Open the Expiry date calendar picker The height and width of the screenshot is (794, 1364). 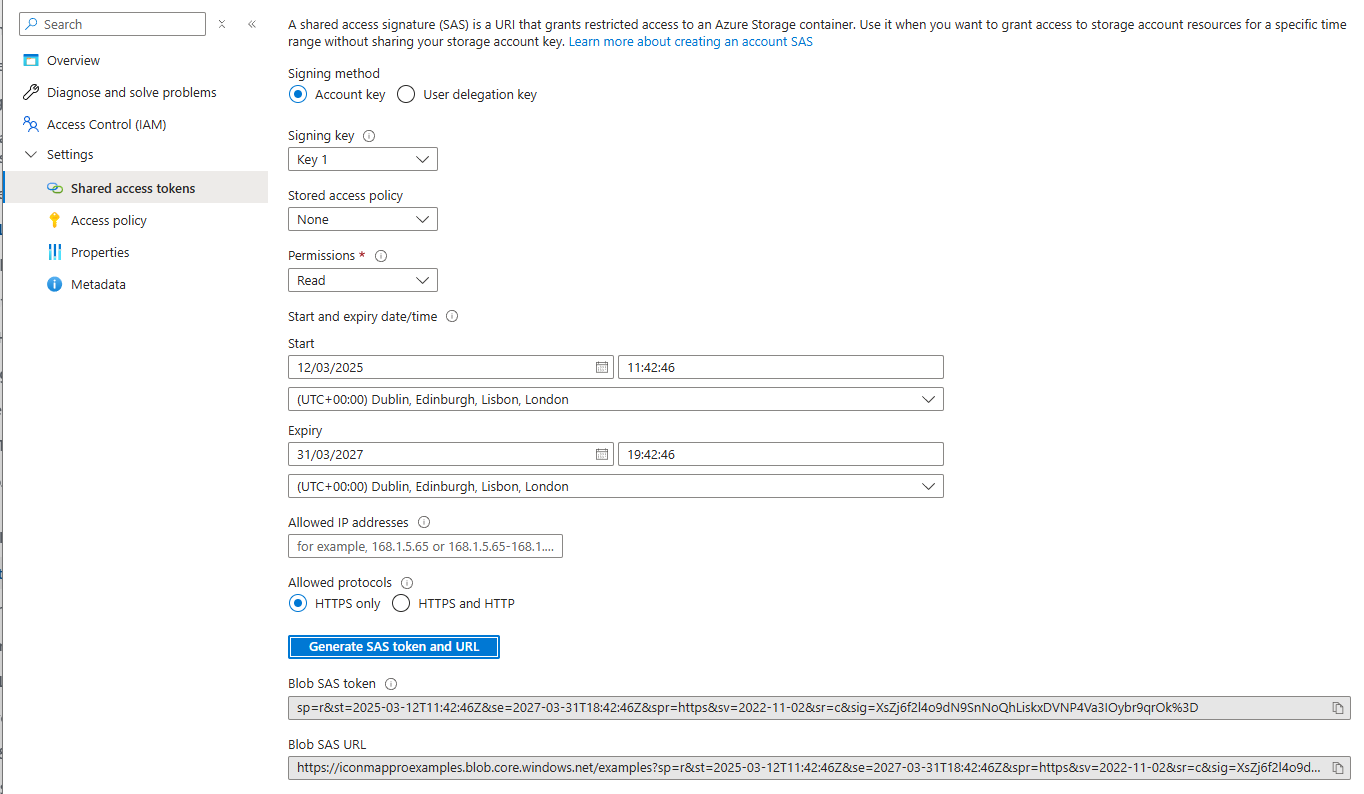tap(602, 454)
